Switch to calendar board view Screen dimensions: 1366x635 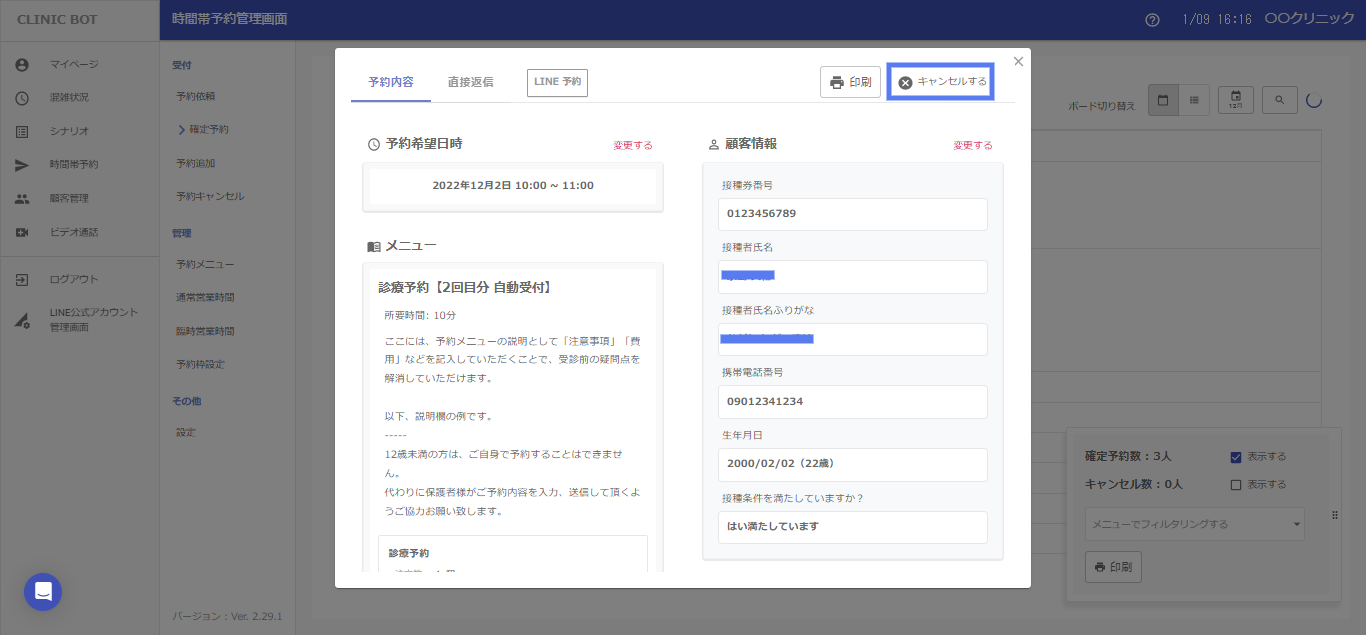[x=1163, y=100]
